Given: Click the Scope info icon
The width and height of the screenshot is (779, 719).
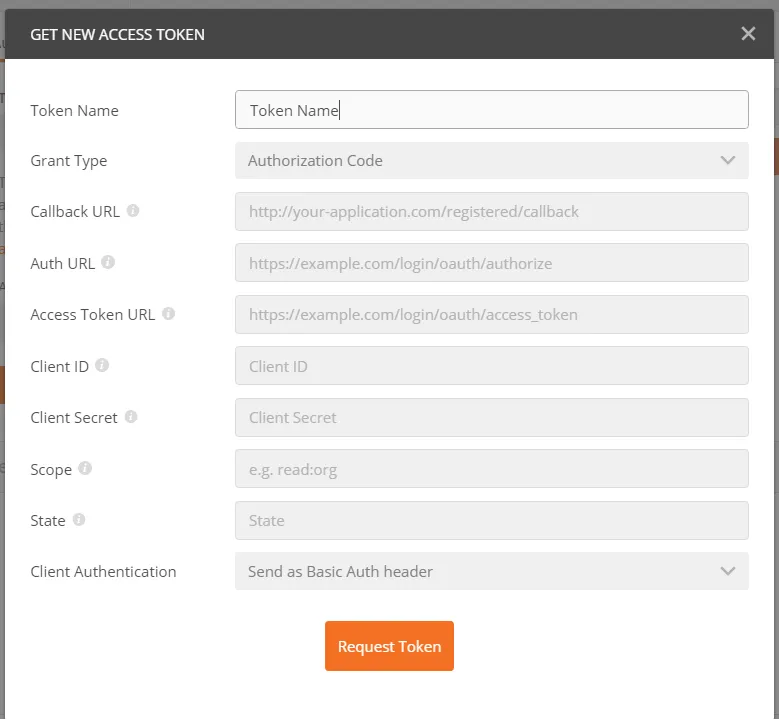Looking at the screenshot, I should [x=85, y=469].
